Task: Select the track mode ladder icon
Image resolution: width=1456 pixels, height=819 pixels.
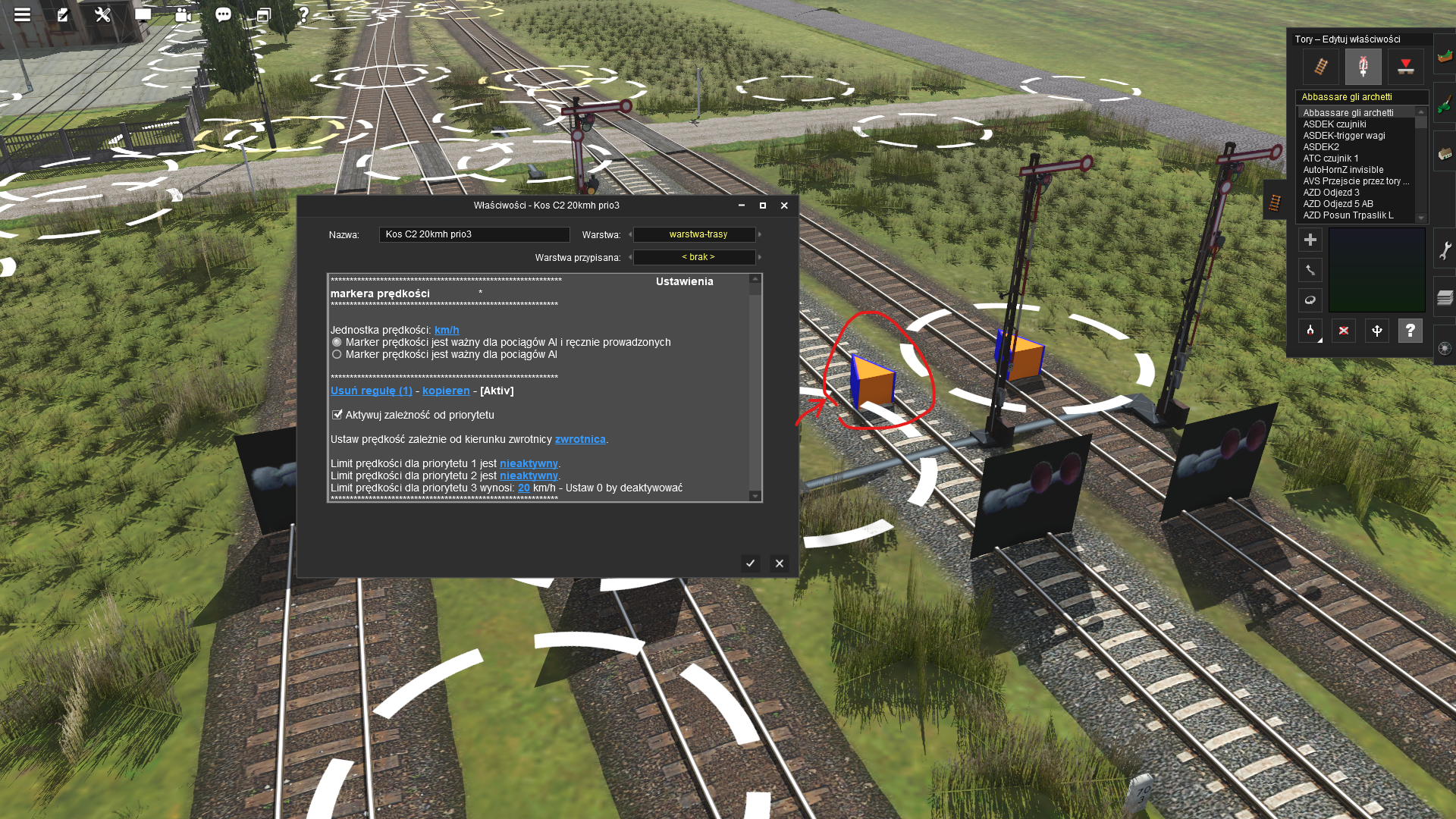Action: [x=1320, y=67]
